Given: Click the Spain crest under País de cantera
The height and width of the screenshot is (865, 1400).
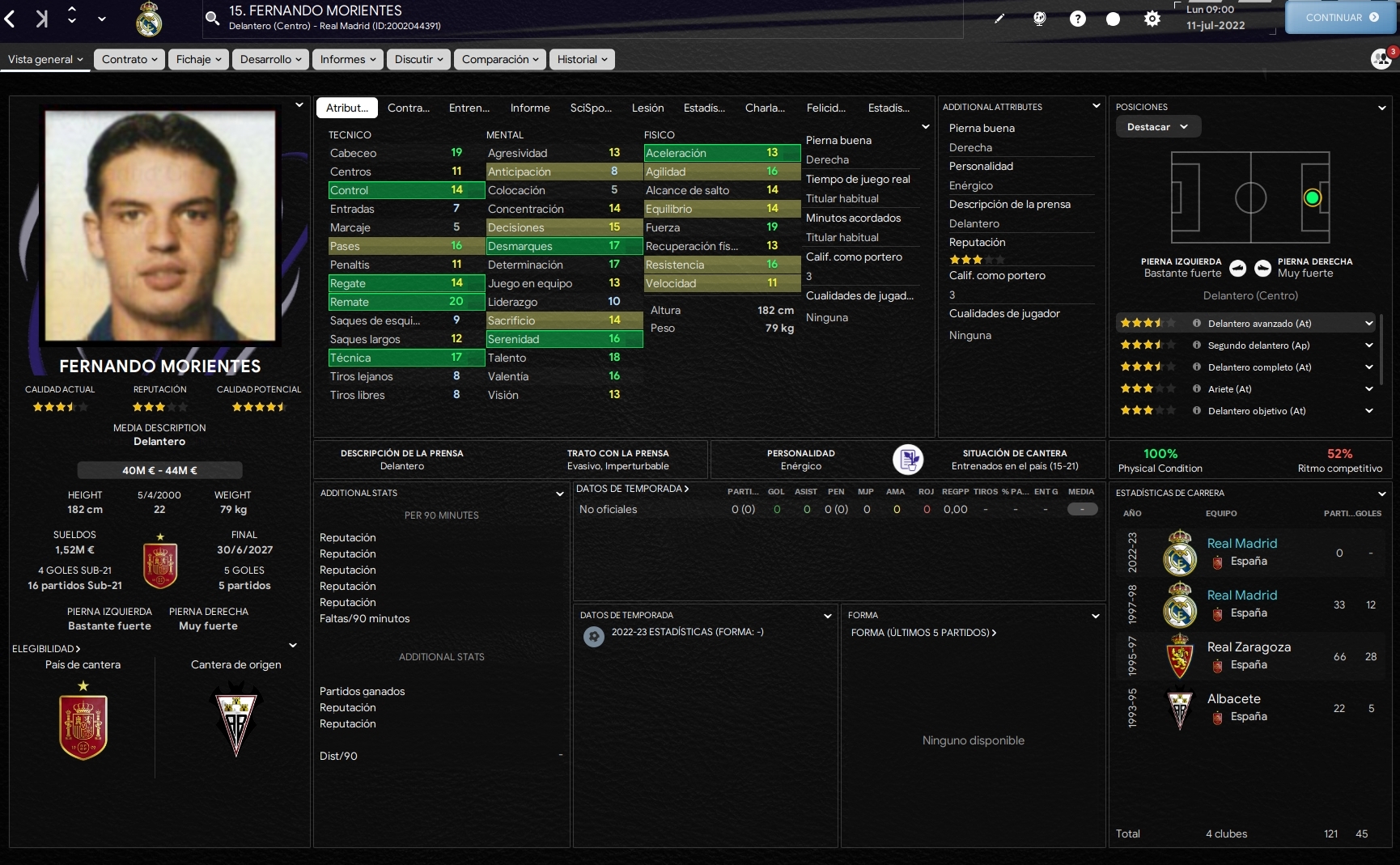Looking at the screenshot, I should click(x=83, y=720).
